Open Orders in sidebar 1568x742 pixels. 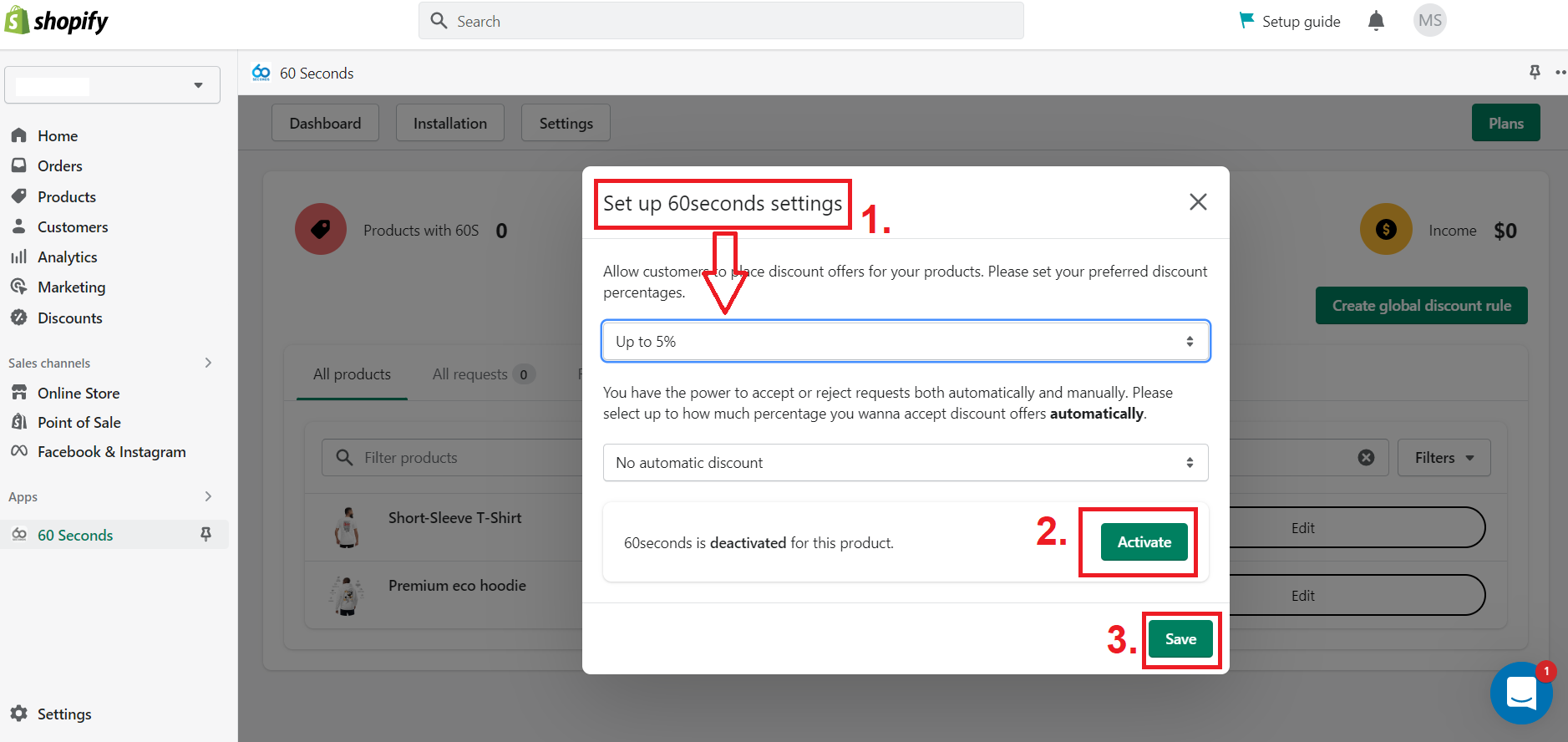click(59, 165)
